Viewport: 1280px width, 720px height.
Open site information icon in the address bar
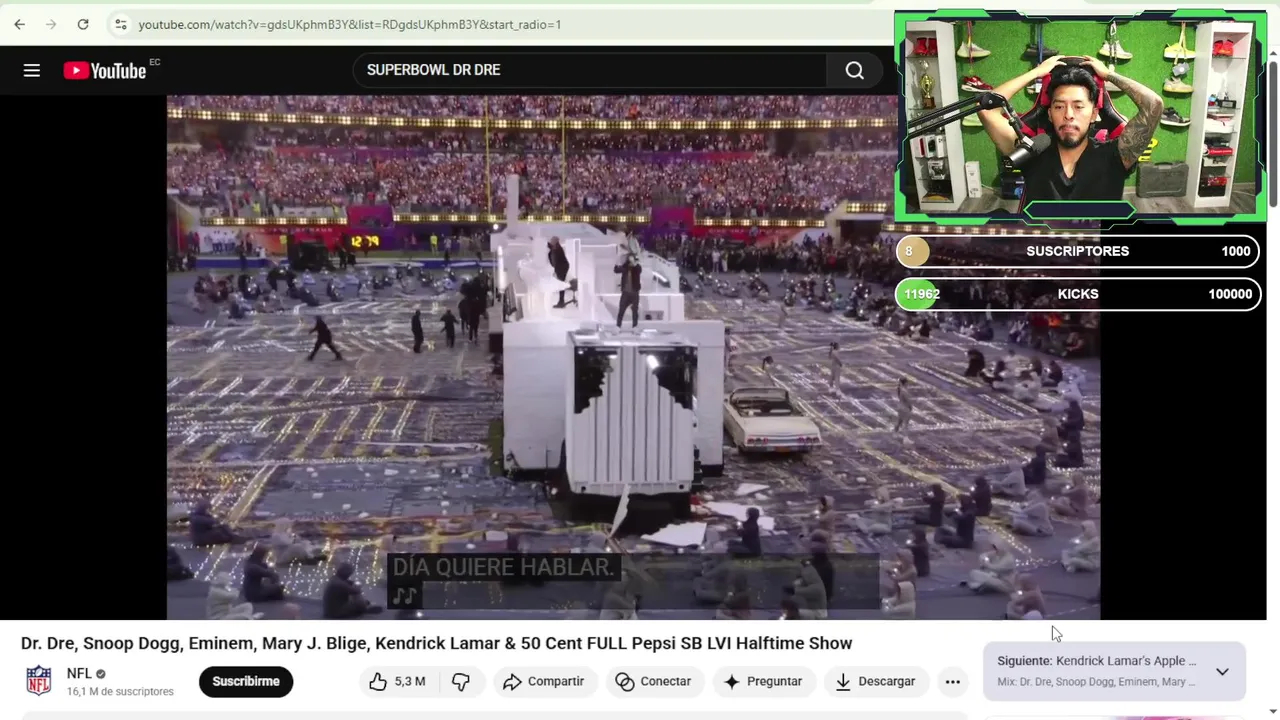tap(120, 24)
